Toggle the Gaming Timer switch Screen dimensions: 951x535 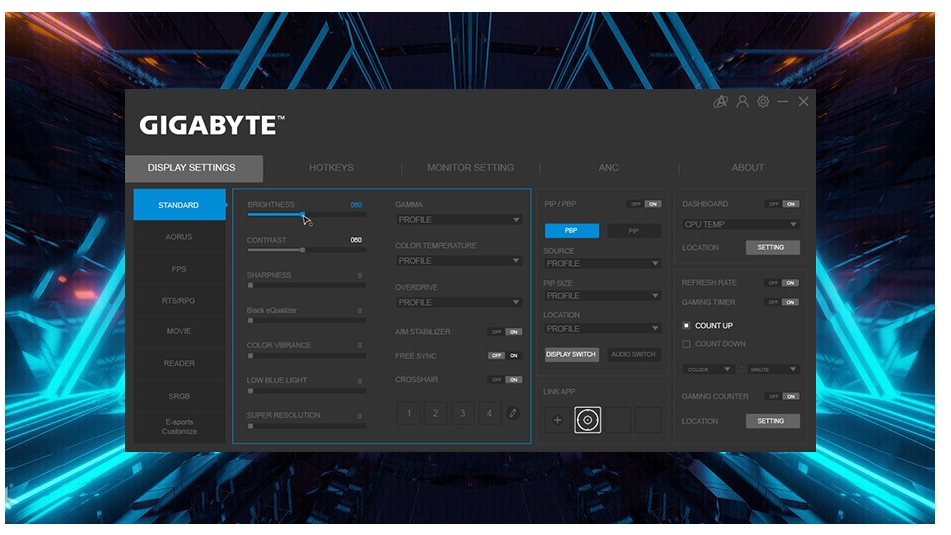[x=782, y=302]
